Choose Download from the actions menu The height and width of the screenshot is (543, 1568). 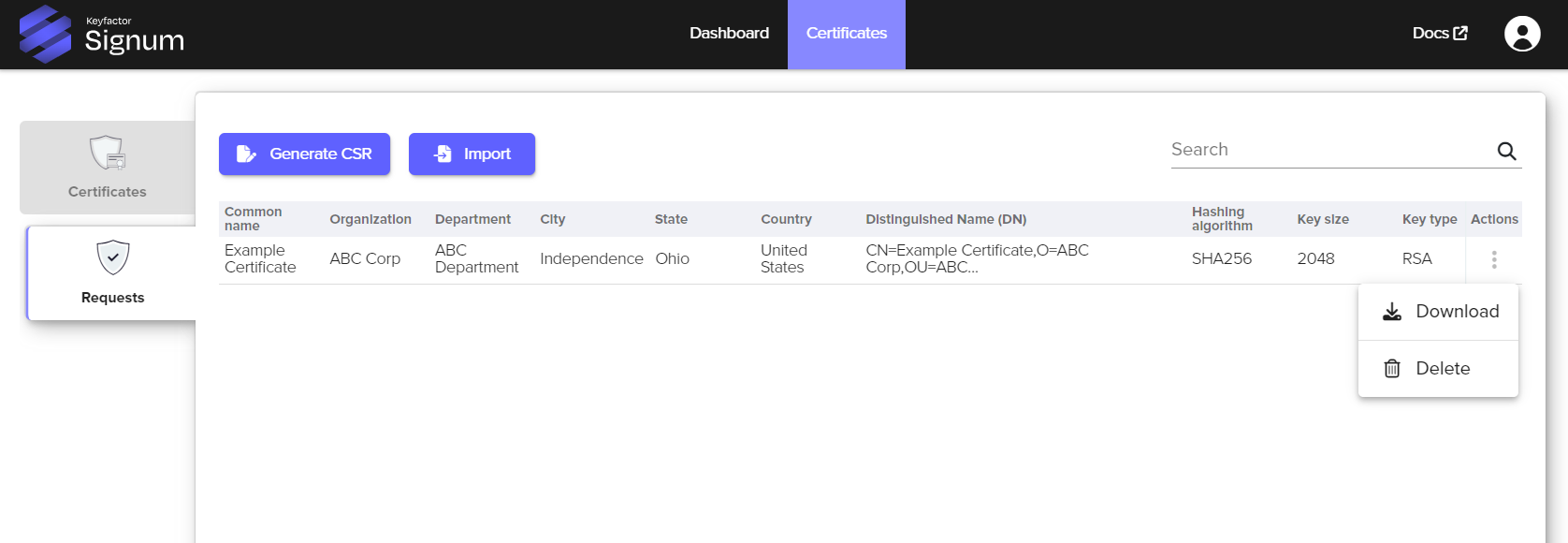point(1456,312)
